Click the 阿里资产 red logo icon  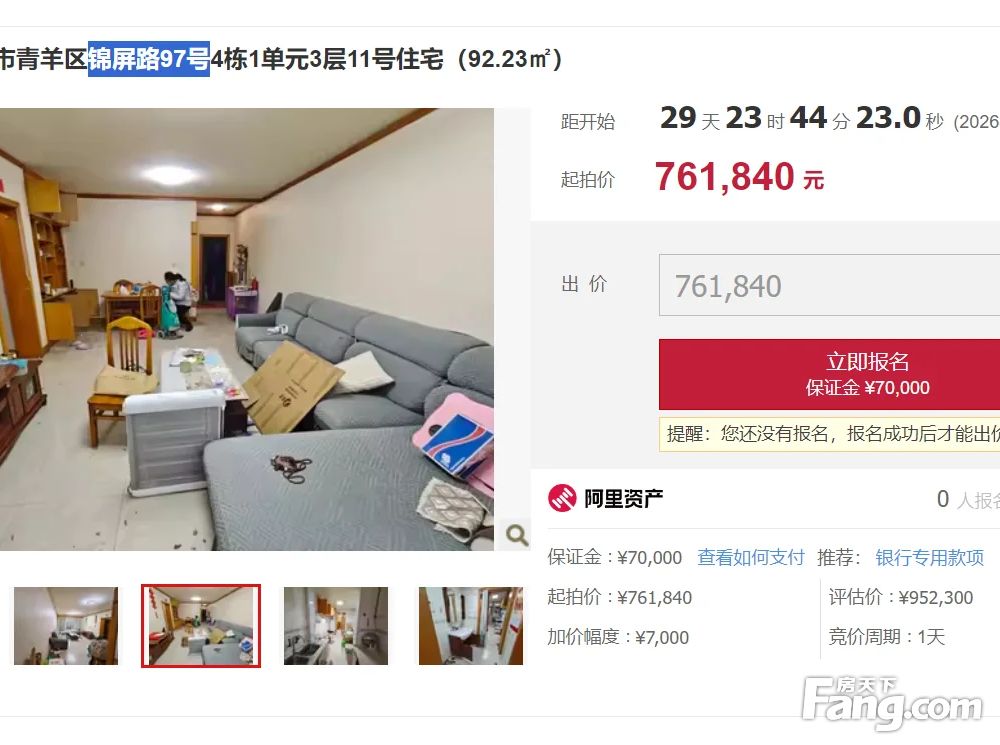[562, 498]
